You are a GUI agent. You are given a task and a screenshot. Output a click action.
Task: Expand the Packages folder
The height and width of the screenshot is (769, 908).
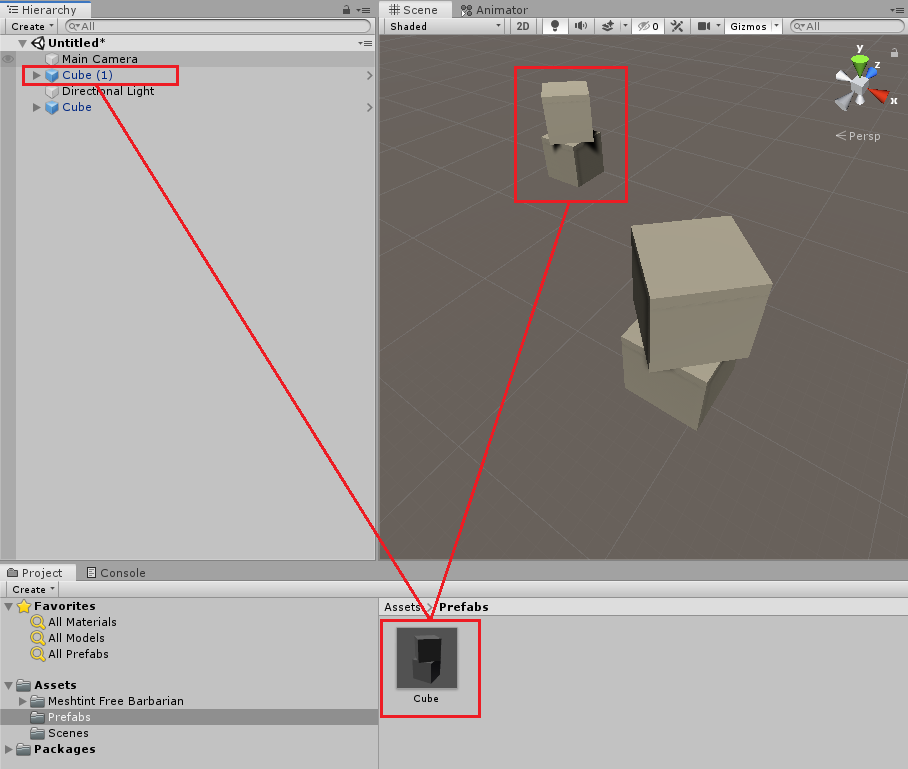point(9,749)
